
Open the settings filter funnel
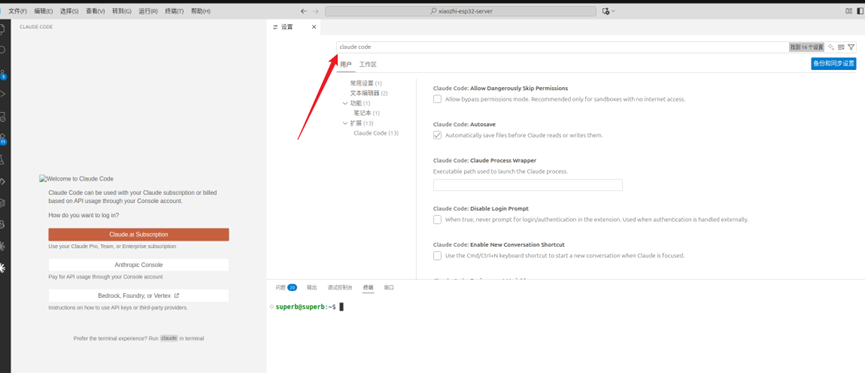point(851,47)
